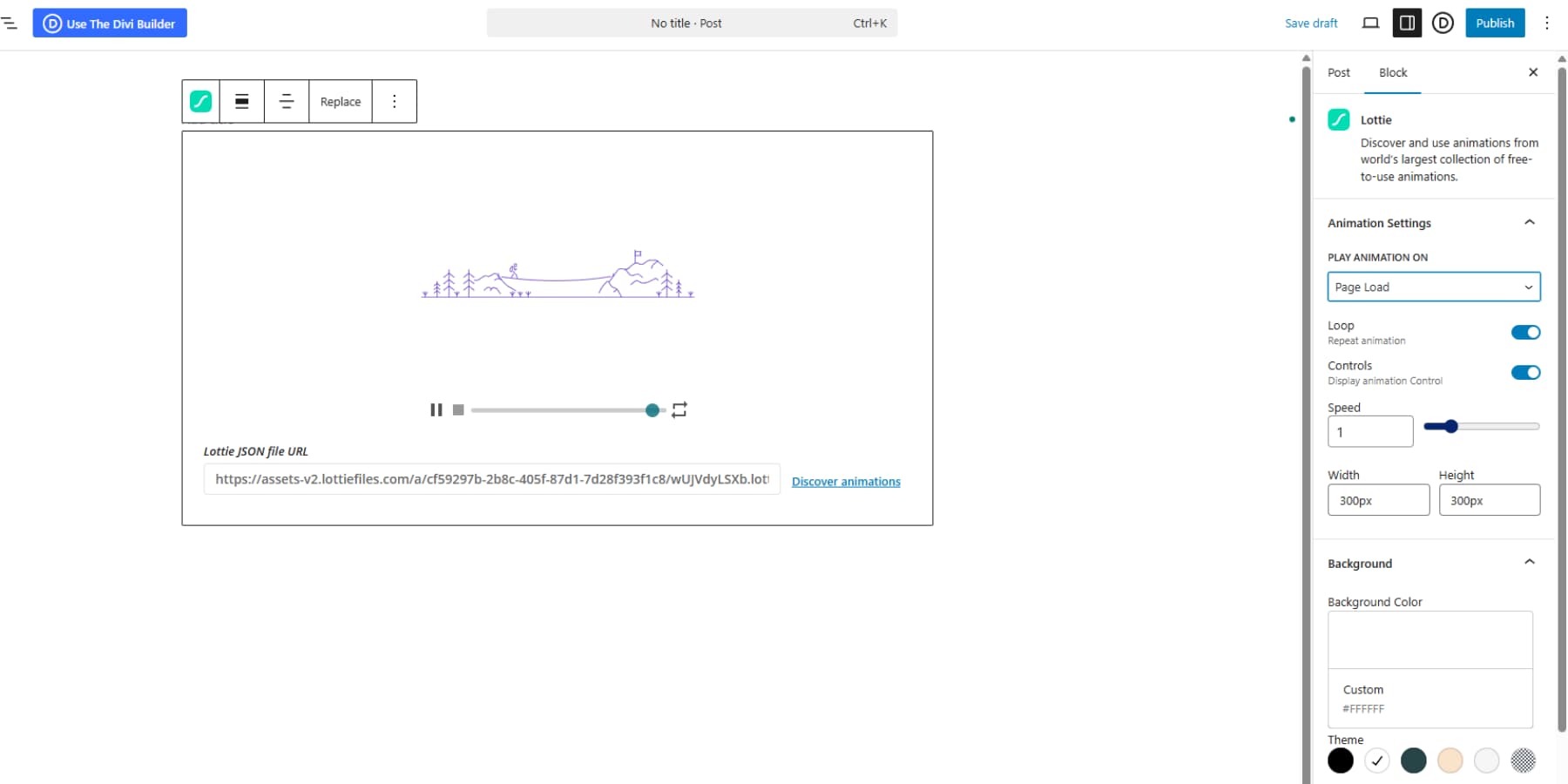Click the desktop preview icon in top bar
The width and height of the screenshot is (1568, 784).
point(1370,23)
